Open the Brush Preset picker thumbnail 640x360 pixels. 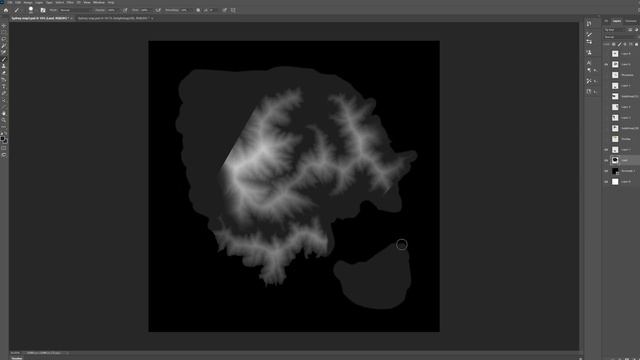31,10
